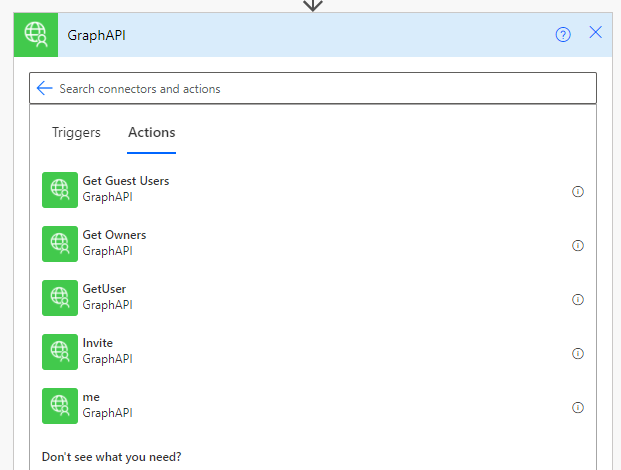Click the Get Guest Users action icon
This screenshot has height=470, width=621.
[x=60, y=190]
